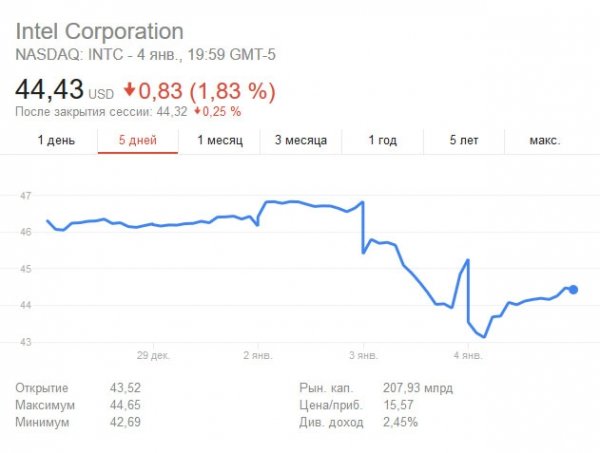Select the 5 дней tab

(137, 140)
